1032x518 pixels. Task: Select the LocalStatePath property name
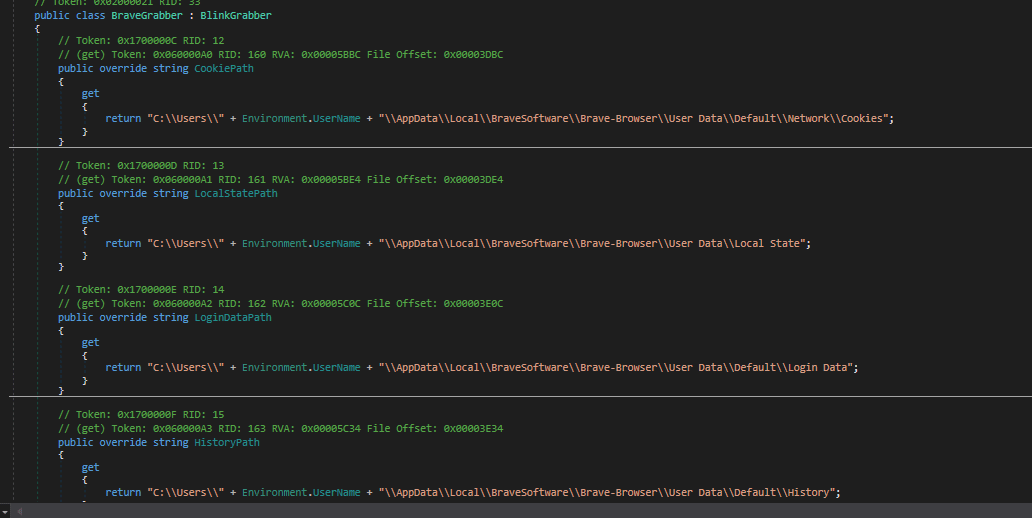236,194
